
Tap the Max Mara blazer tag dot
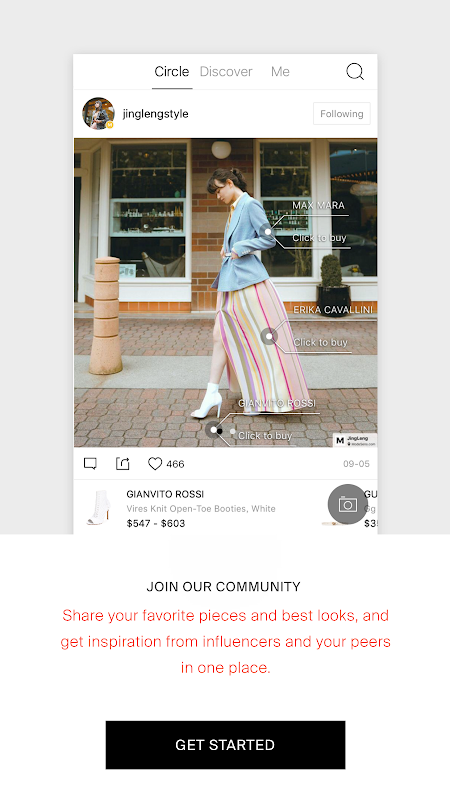point(268,232)
